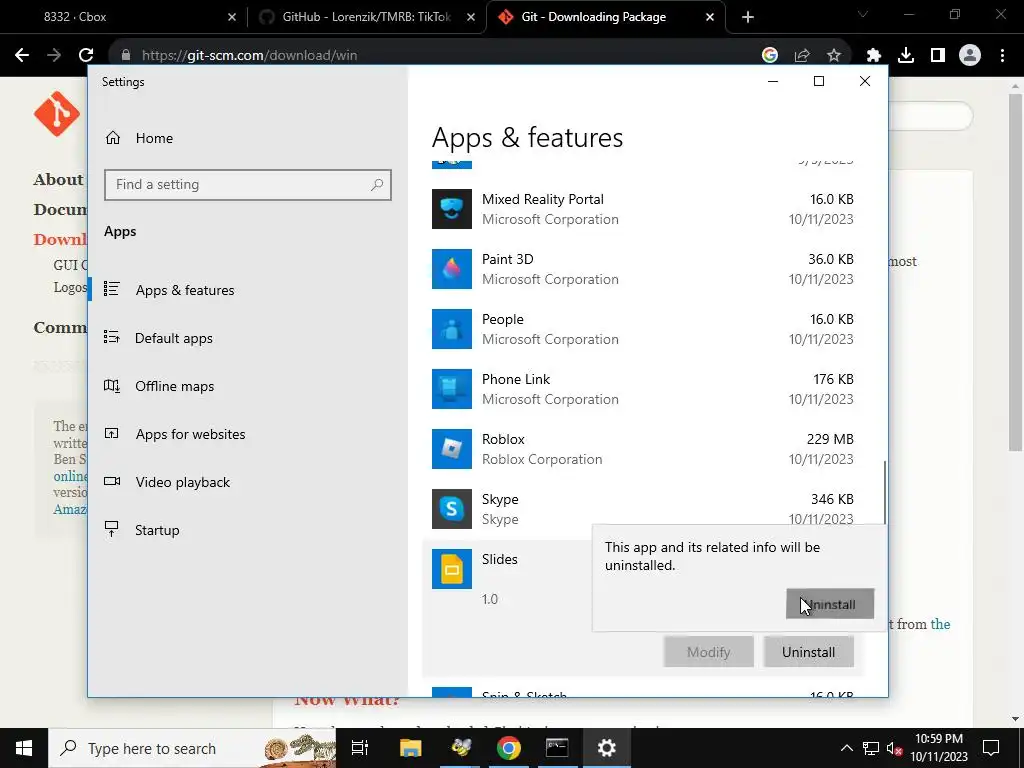Click the Chrome page vertical scrollbar
This screenshot has width=1024, height=768.
tap(1015, 272)
